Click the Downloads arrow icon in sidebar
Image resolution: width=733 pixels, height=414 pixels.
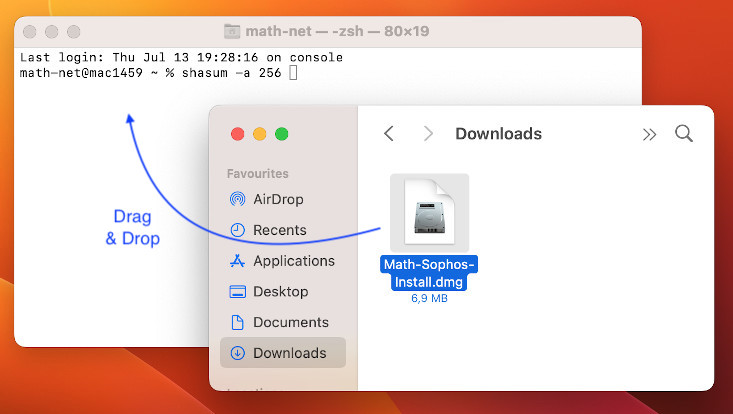point(237,353)
